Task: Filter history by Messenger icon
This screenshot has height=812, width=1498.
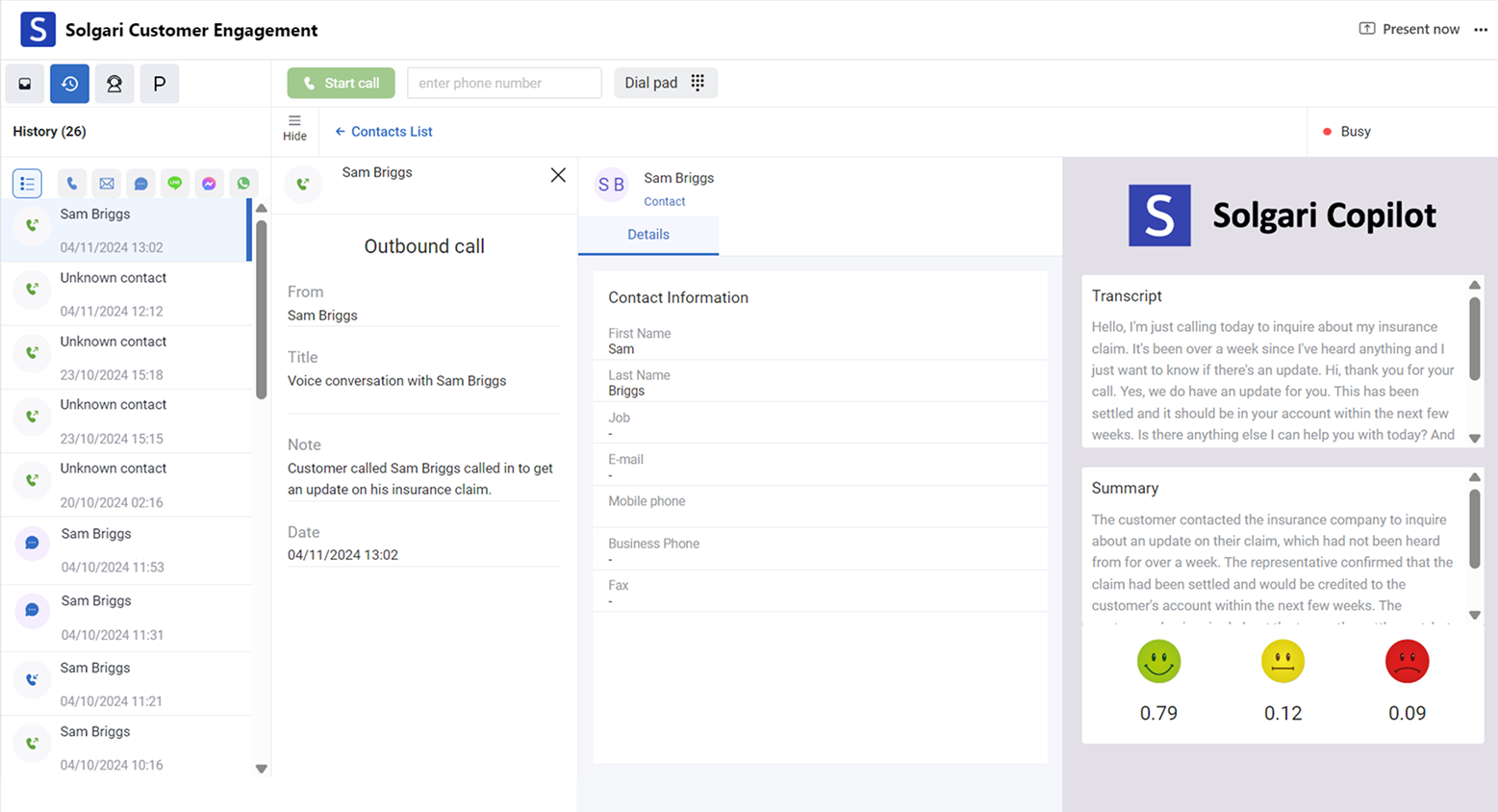Action: pos(209,183)
